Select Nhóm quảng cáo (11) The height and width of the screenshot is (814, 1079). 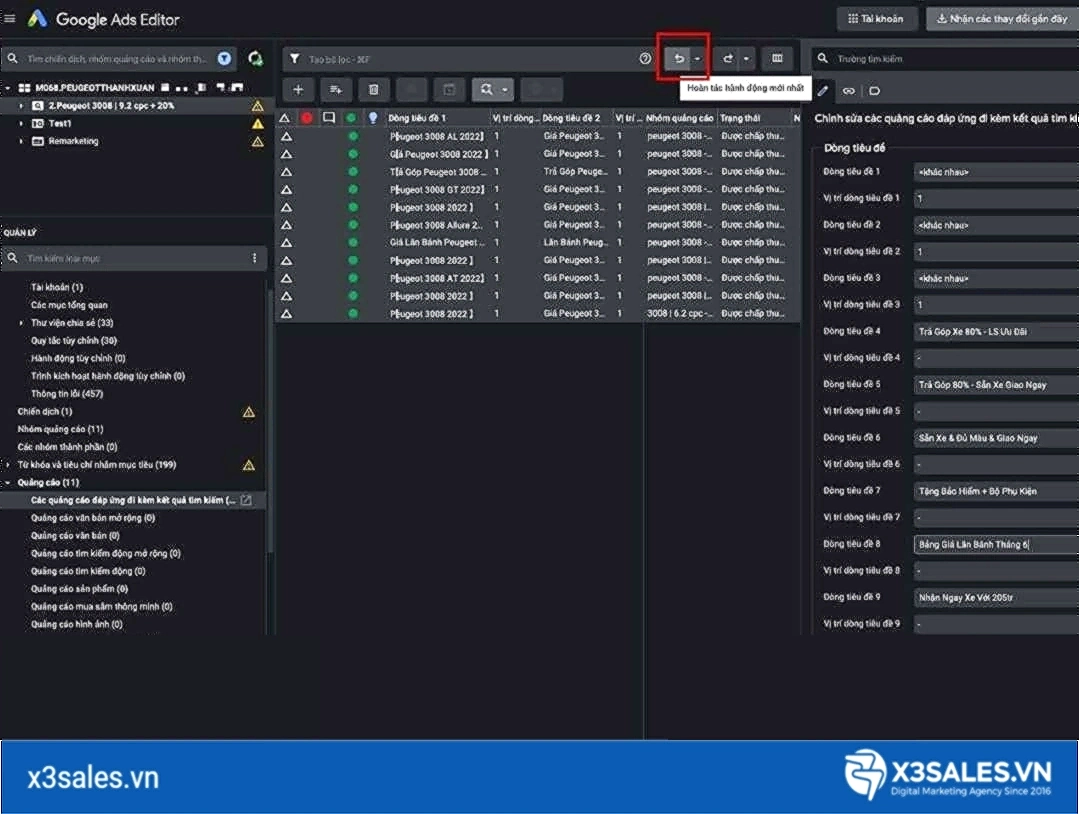[61, 429]
